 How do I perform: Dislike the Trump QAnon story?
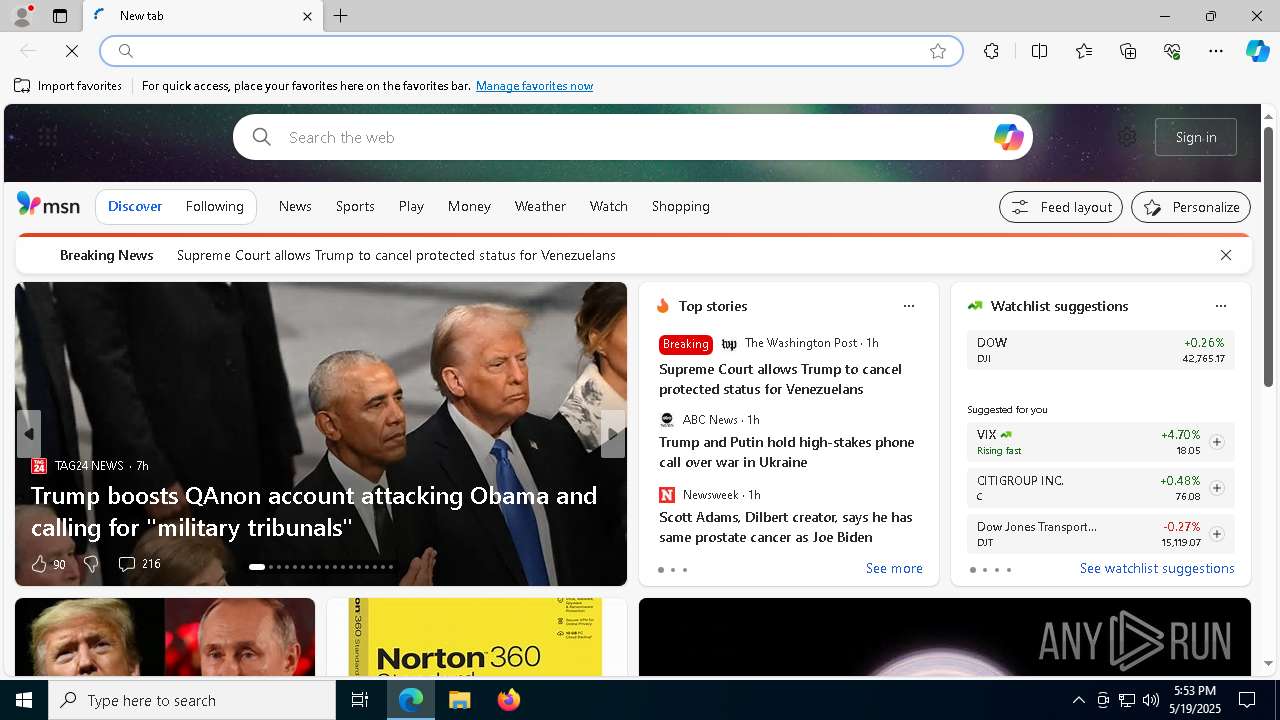click(x=91, y=564)
